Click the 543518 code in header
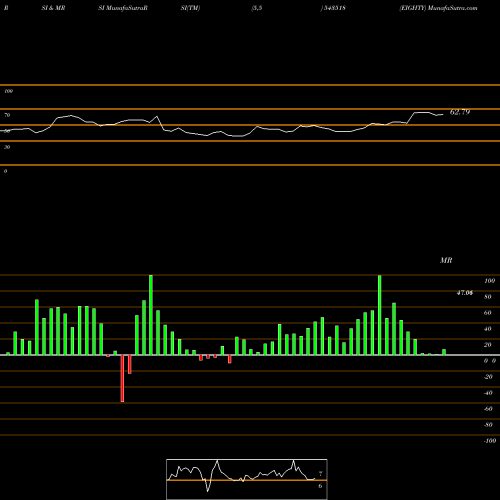 pos(334,8)
